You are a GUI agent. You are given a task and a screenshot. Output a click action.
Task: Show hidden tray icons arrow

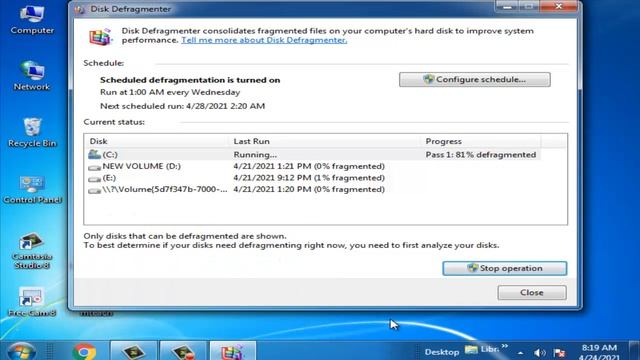coord(520,353)
